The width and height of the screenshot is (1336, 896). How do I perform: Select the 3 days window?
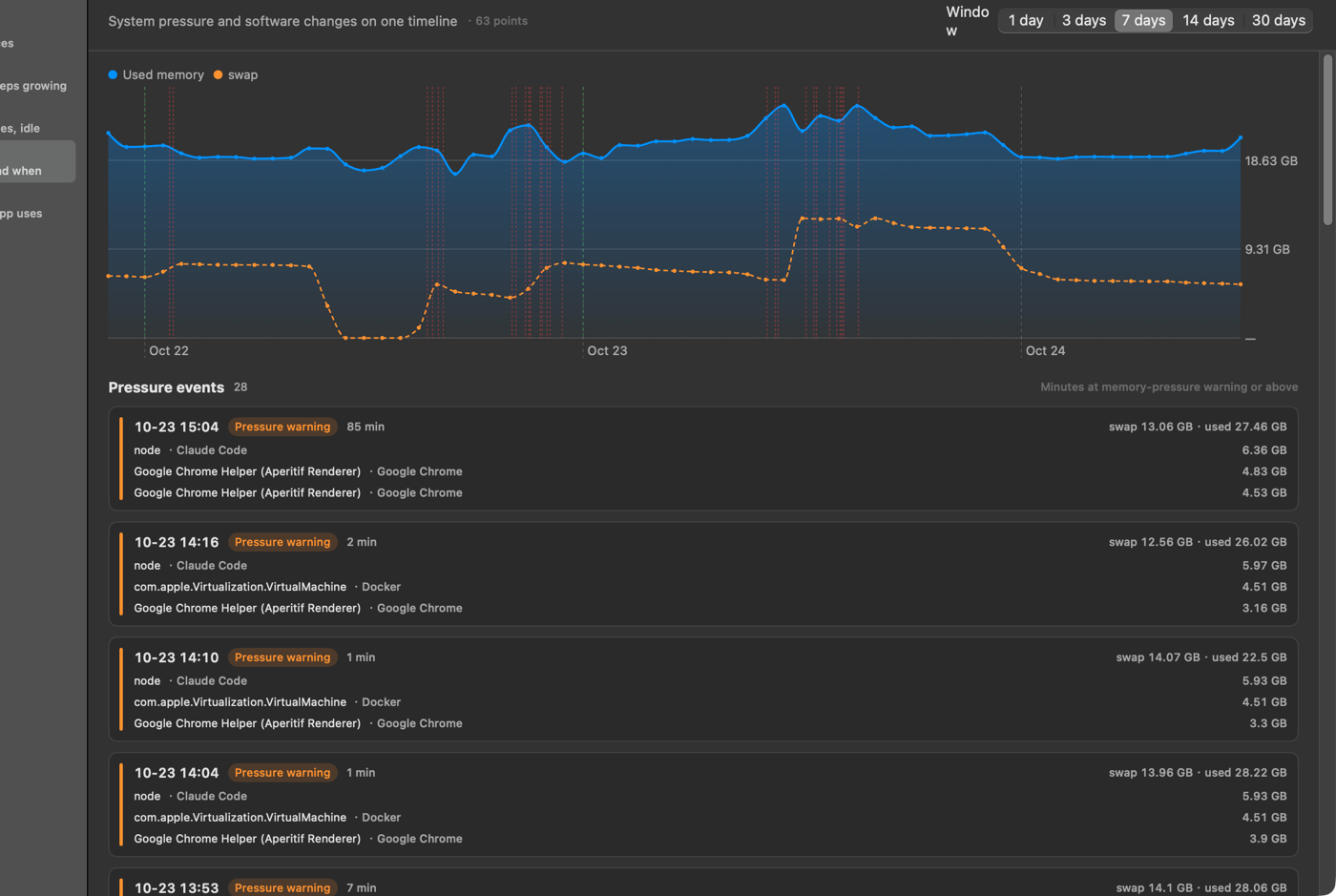coord(1084,20)
